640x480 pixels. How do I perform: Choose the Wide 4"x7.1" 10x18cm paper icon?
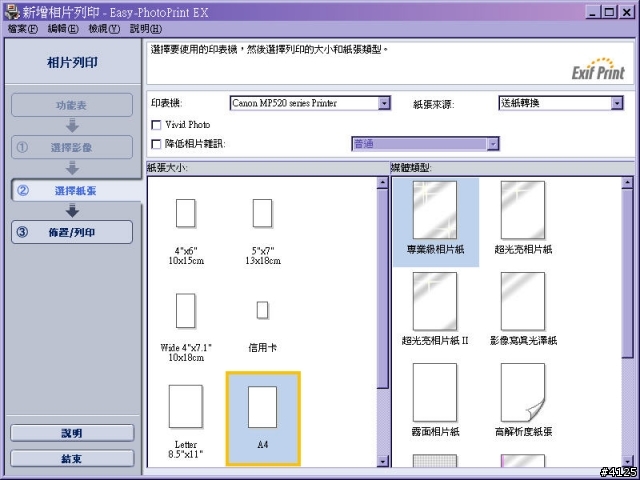tap(186, 311)
